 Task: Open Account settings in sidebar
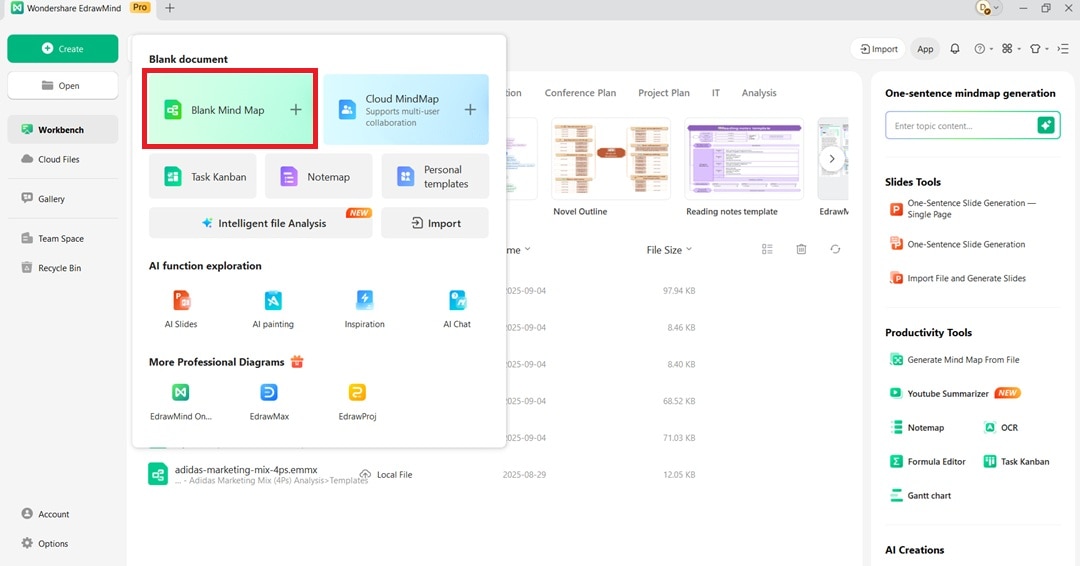tap(45, 514)
